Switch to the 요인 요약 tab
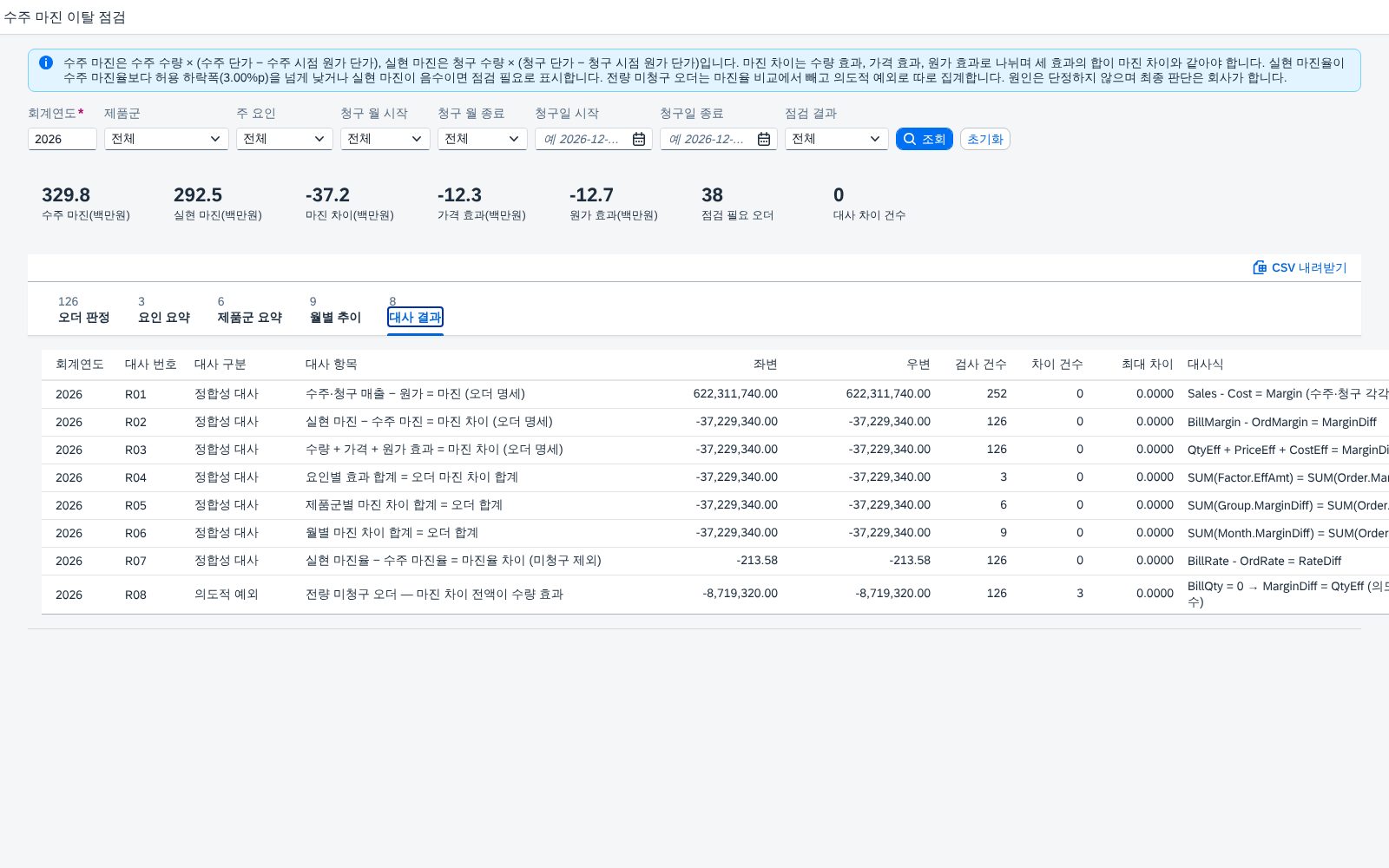Image resolution: width=1389 pixels, height=868 pixels. tap(164, 310)
